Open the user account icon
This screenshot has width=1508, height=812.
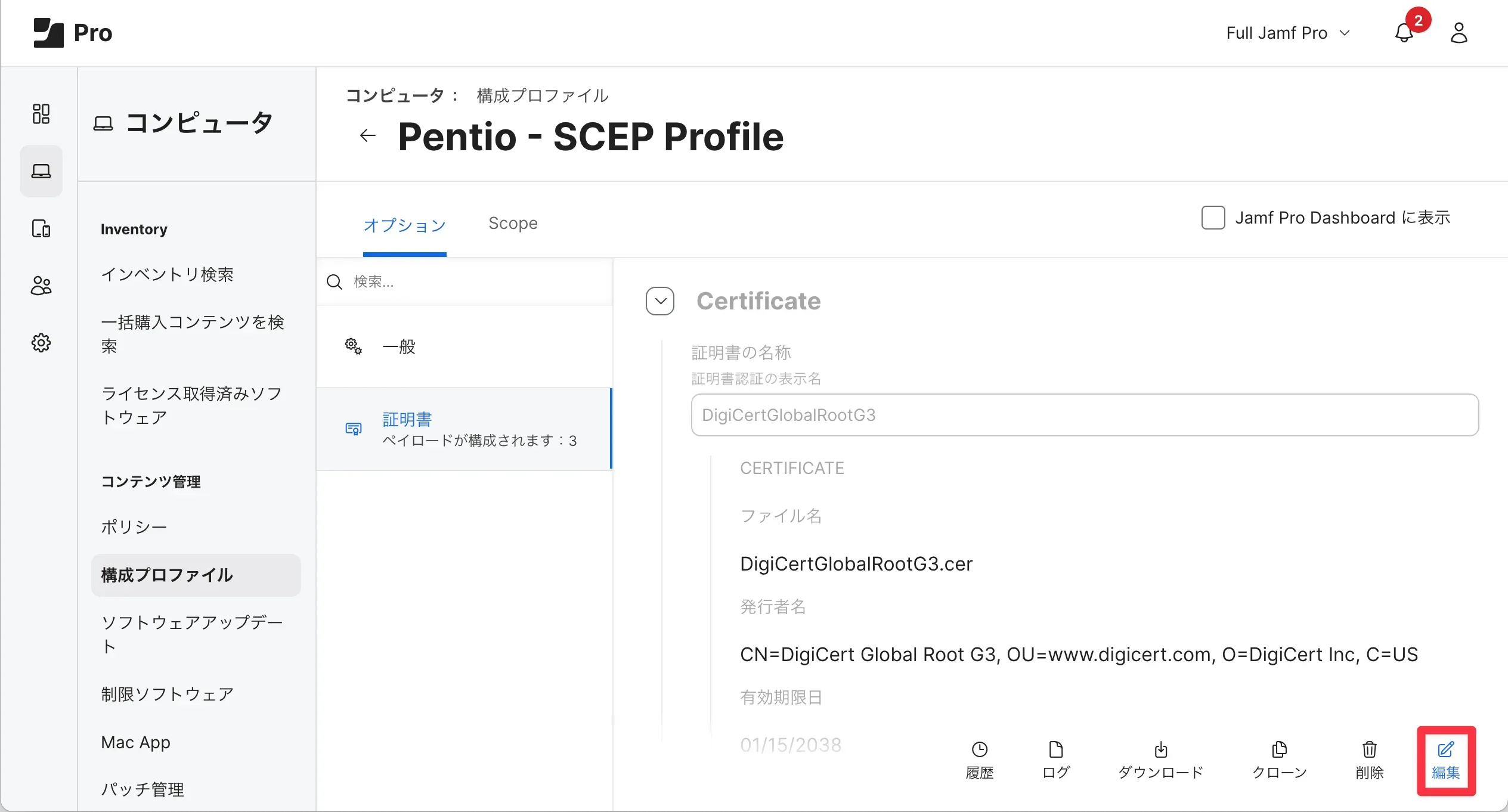[1459, 33]
